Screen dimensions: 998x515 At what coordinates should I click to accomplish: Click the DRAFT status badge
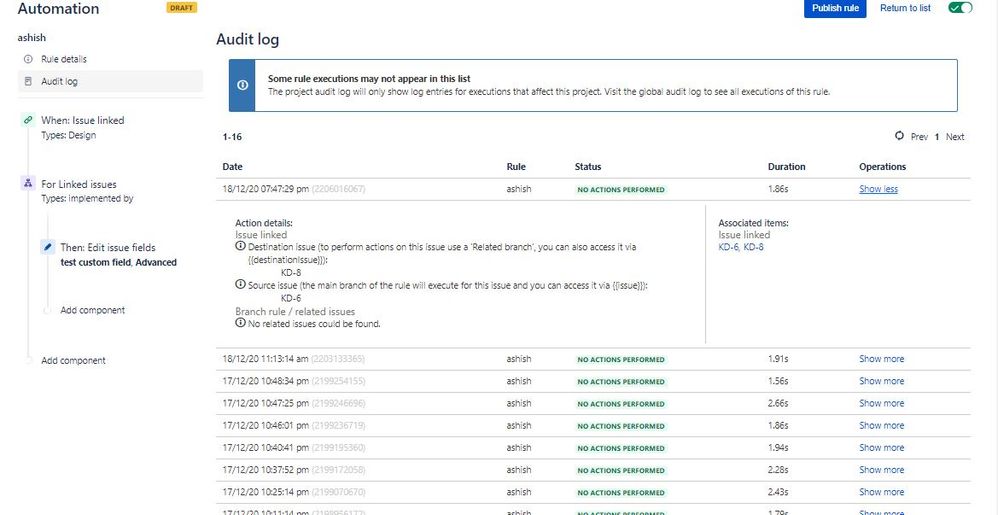click(x=181, y=8)
